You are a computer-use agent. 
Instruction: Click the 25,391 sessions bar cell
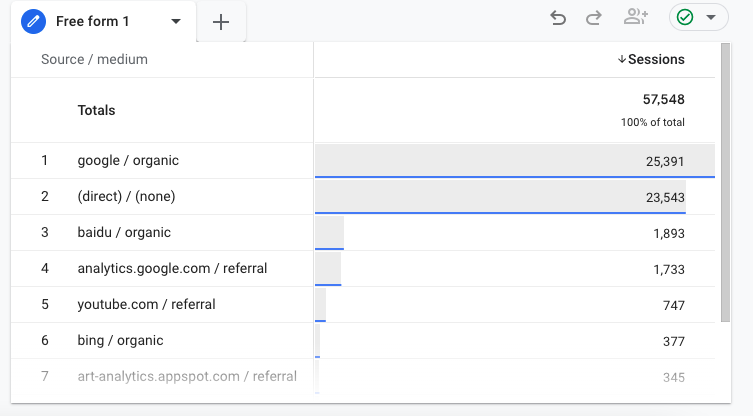[x=515, y=160]
